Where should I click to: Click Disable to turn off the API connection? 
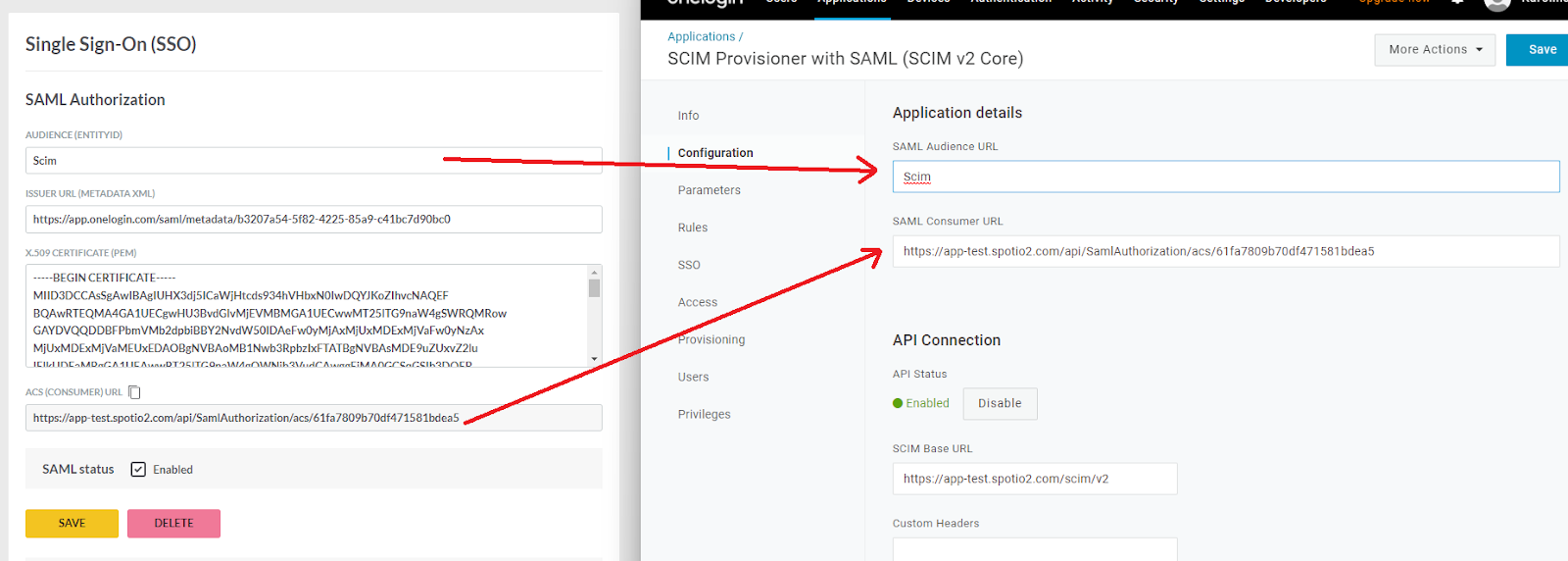tap(1000, 403)
